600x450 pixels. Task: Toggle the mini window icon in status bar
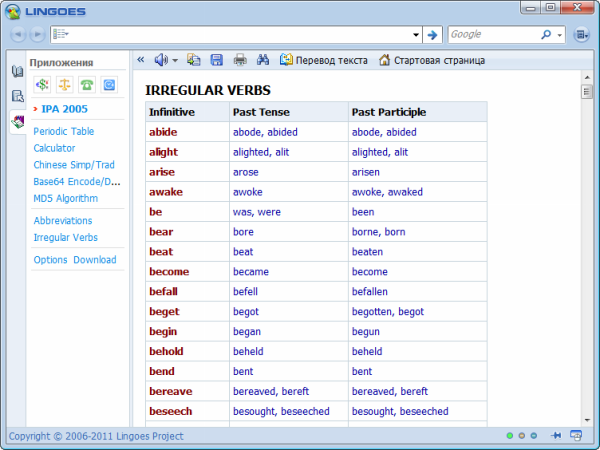coord(576,436)
